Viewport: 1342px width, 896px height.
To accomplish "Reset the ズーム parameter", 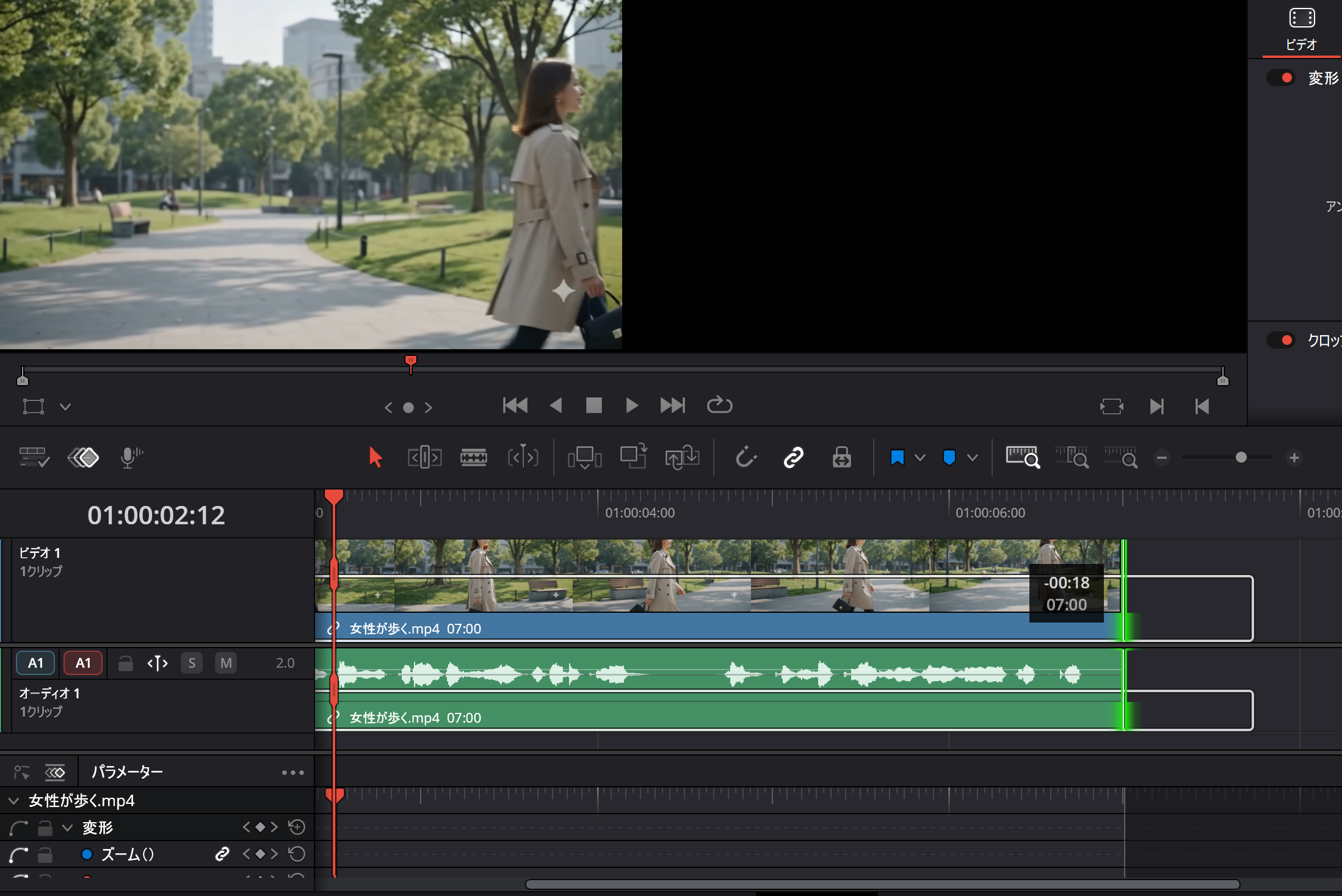I will pyautogui.click(x=297, y=854).
